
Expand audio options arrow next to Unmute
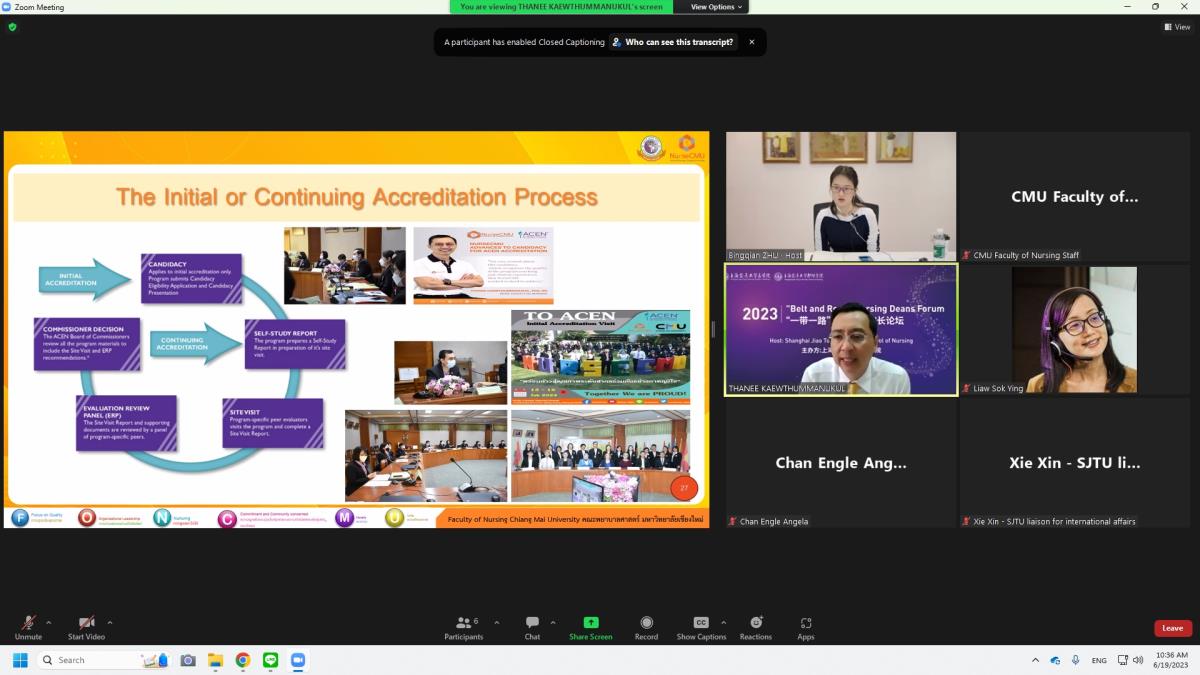click(x=49, y=622)
